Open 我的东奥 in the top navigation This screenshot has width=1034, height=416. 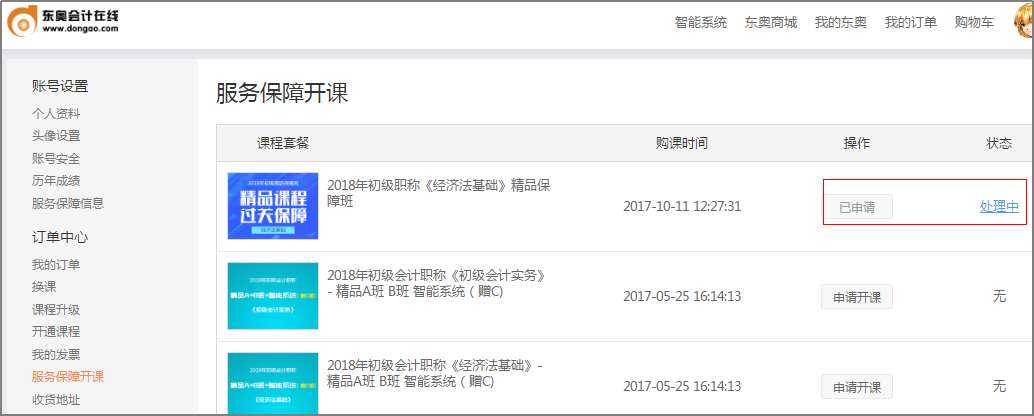point(841,23)
